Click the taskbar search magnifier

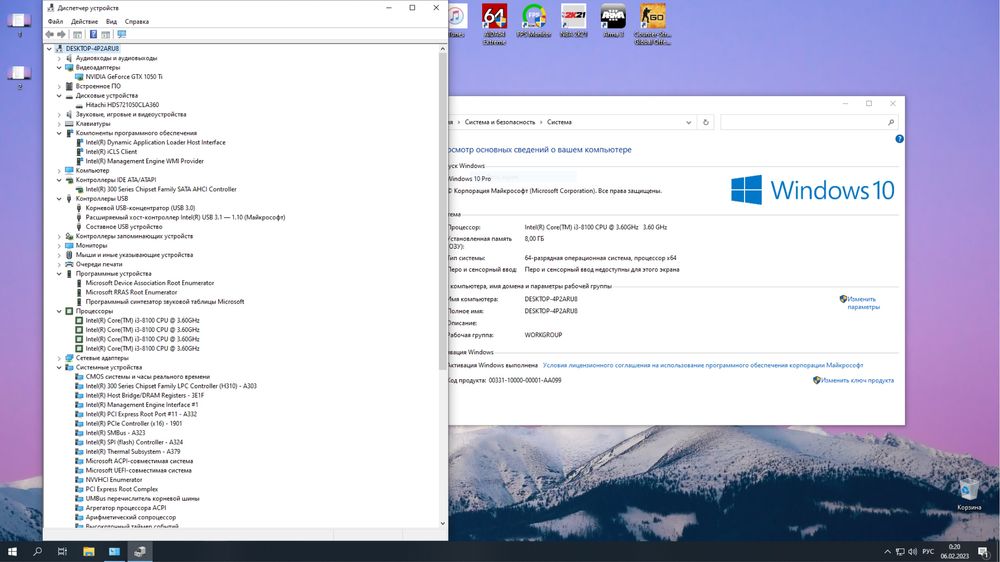point(38,551)
